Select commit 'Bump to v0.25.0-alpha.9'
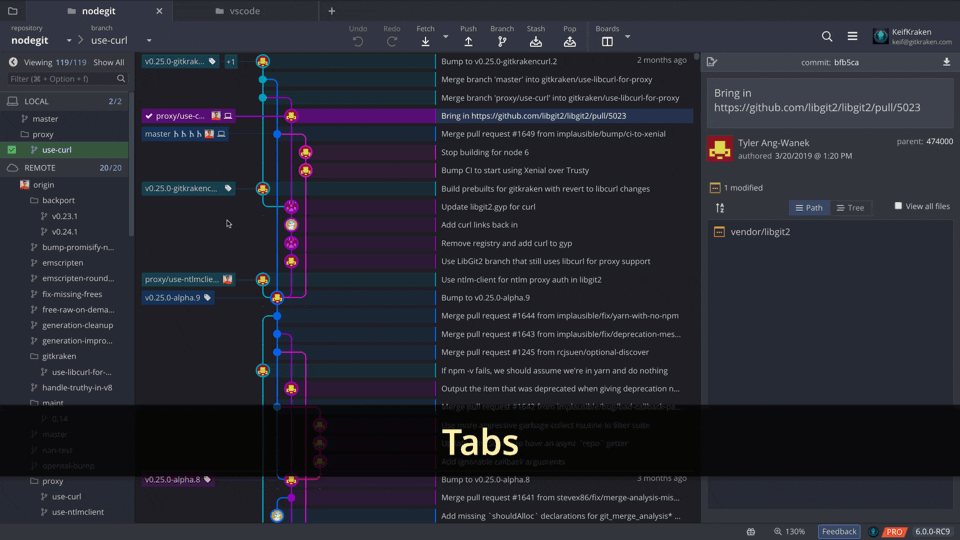 coord(486,298)
